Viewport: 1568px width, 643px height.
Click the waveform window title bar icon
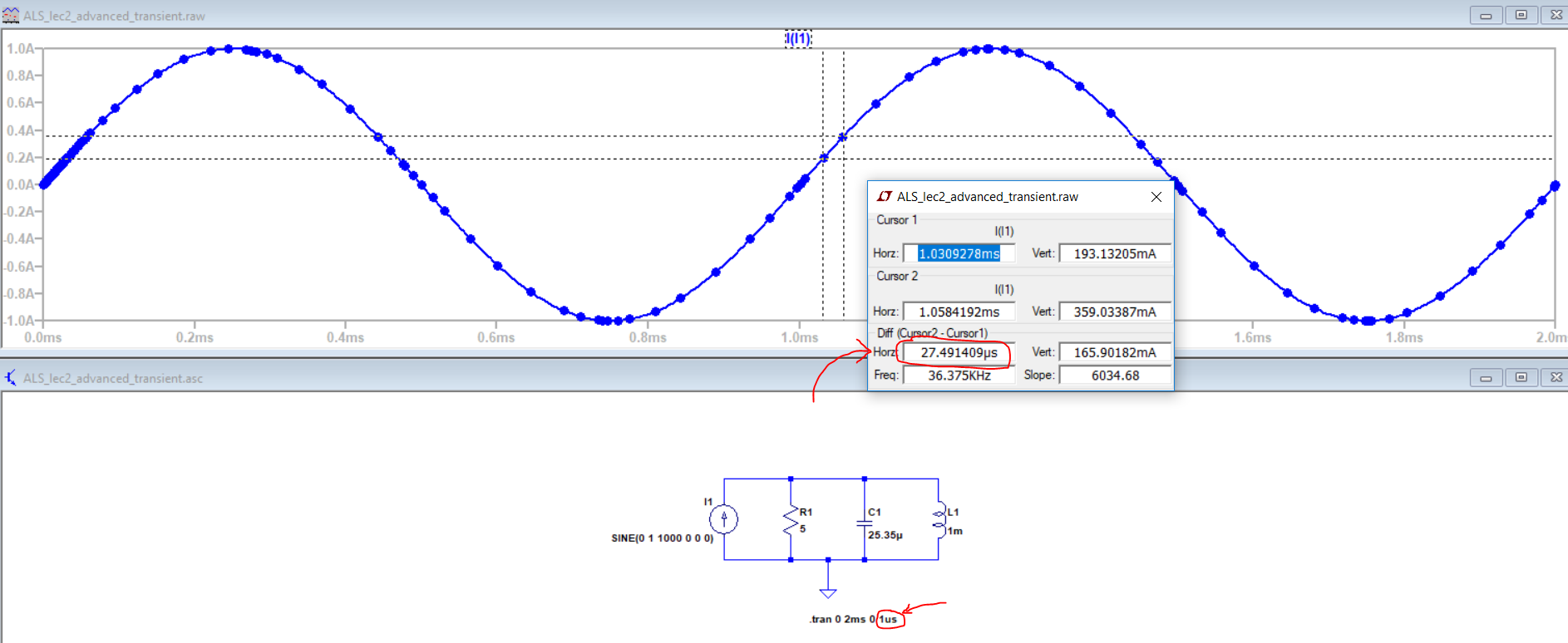[11, 16]
